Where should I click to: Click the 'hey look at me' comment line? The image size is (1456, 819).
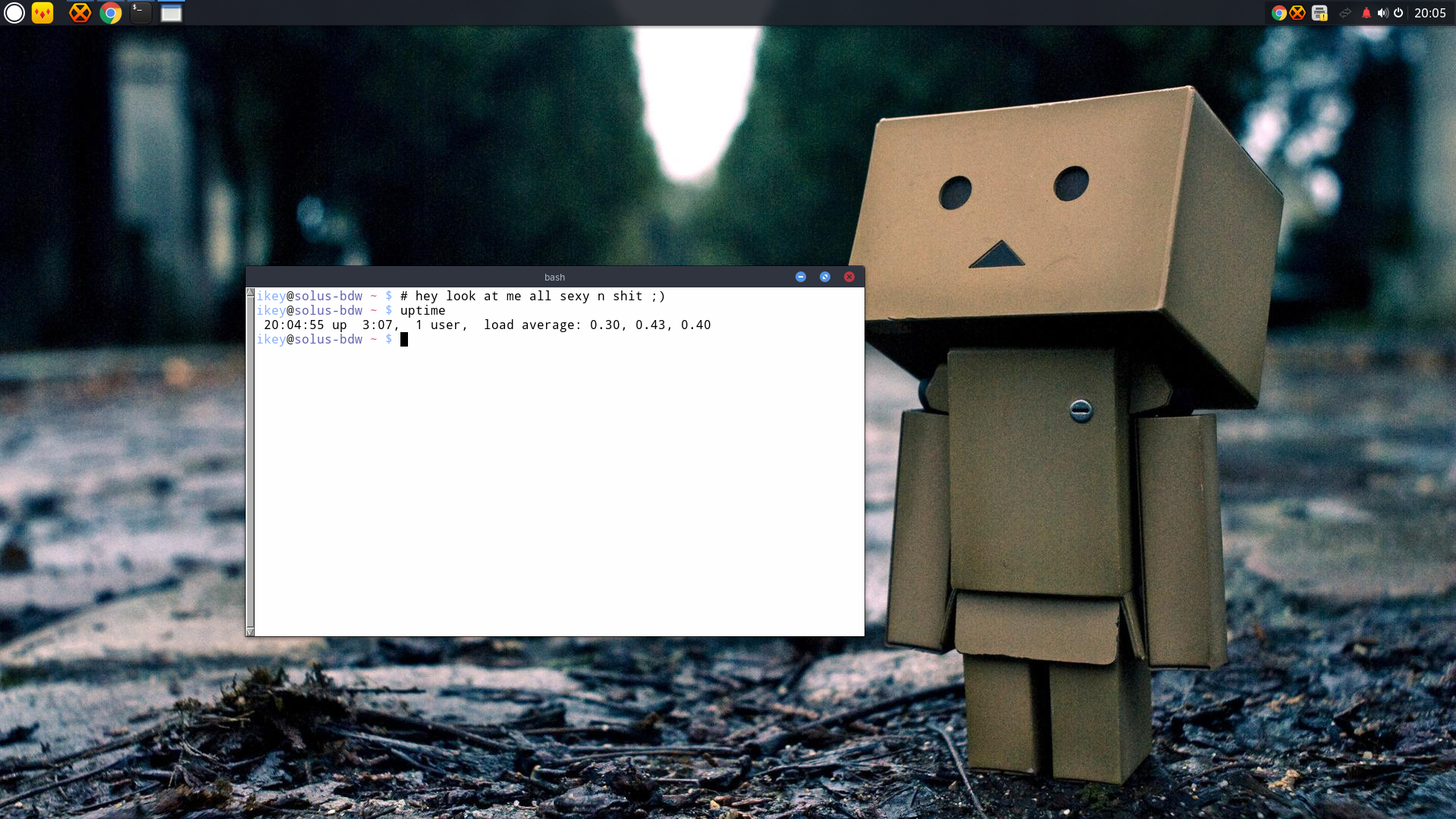pyautogui.click(x=532, y=297)
